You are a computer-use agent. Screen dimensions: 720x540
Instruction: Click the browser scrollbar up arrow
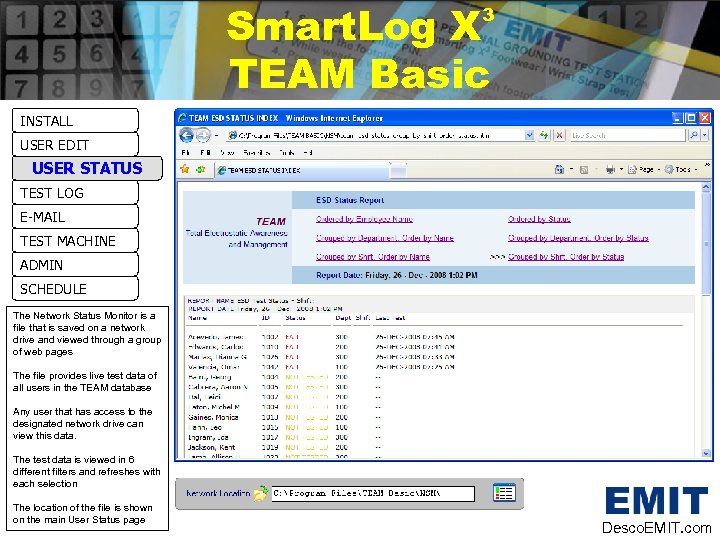tap(706, 187)
